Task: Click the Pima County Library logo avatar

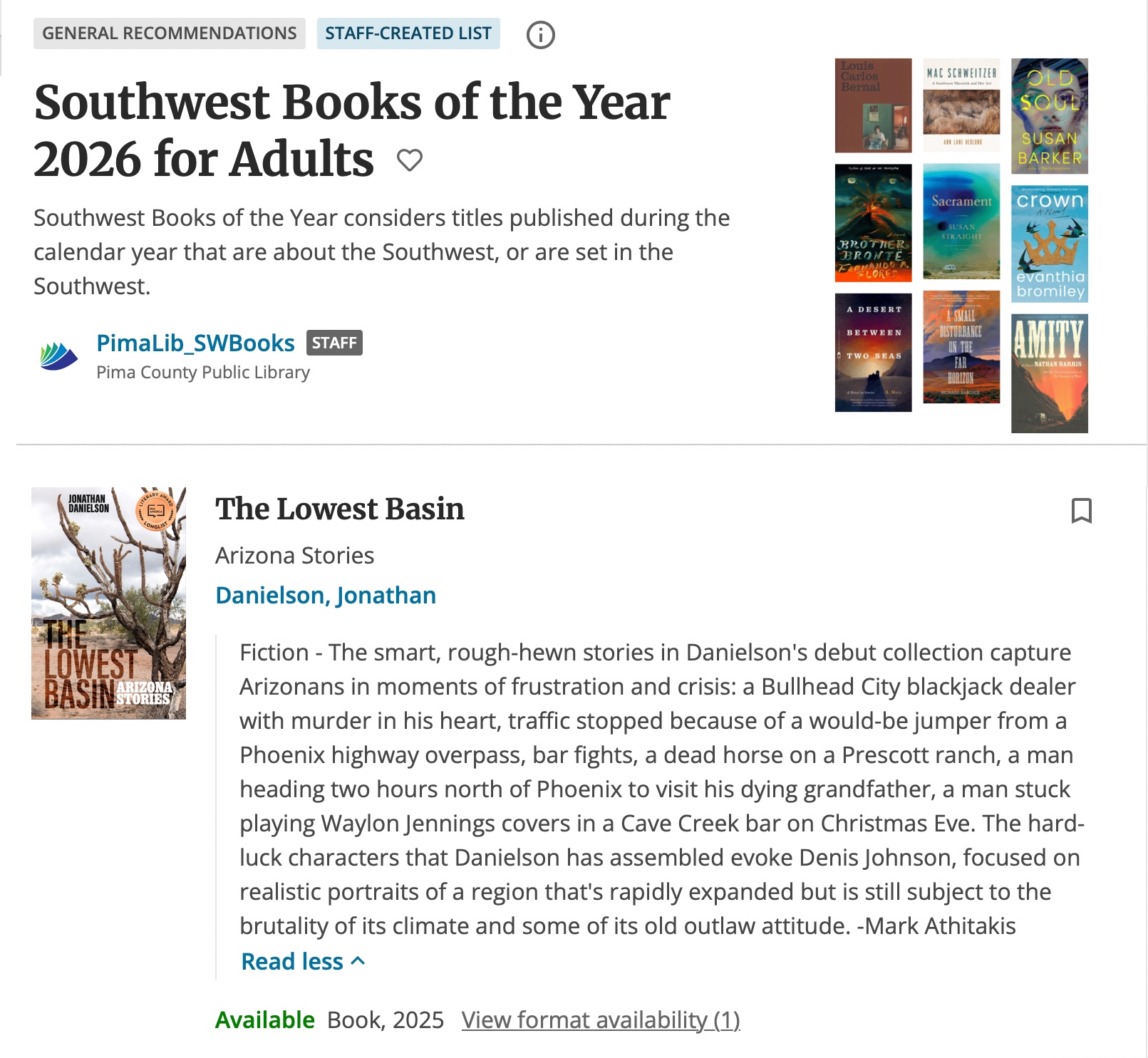Action: tap(58, 356)
